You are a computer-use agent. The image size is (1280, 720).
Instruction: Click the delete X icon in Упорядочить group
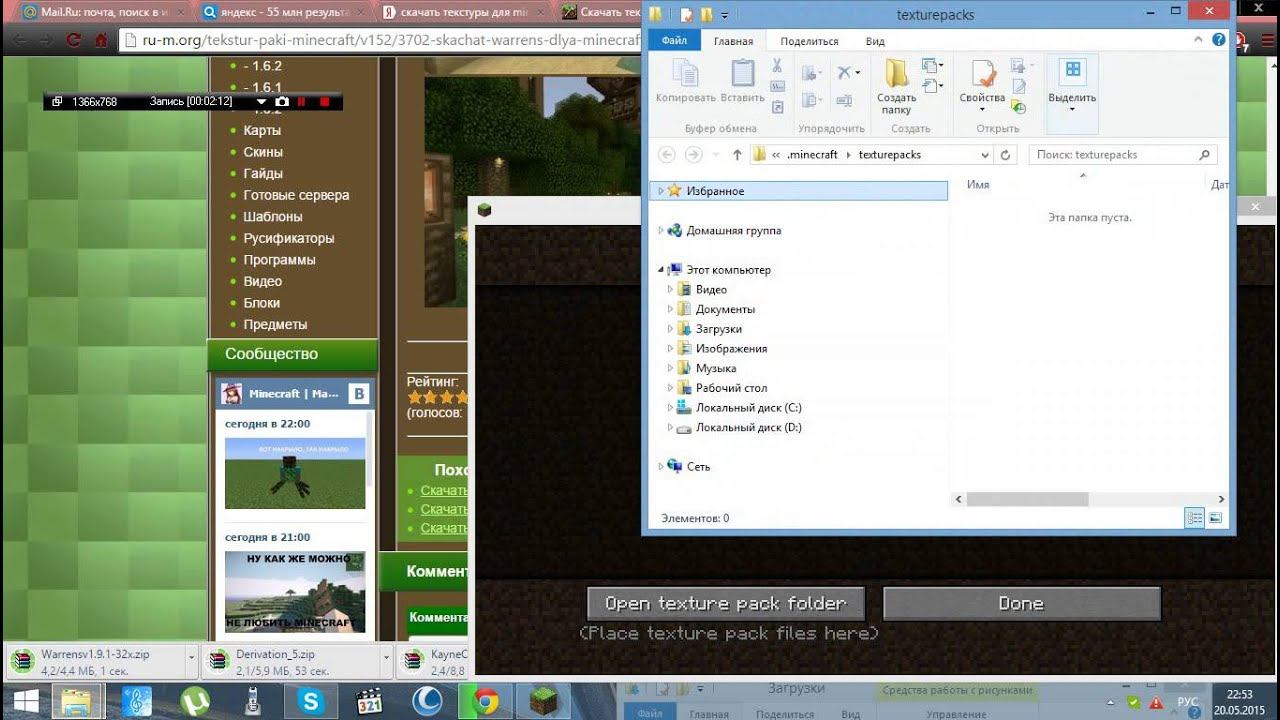pos(844,73)
